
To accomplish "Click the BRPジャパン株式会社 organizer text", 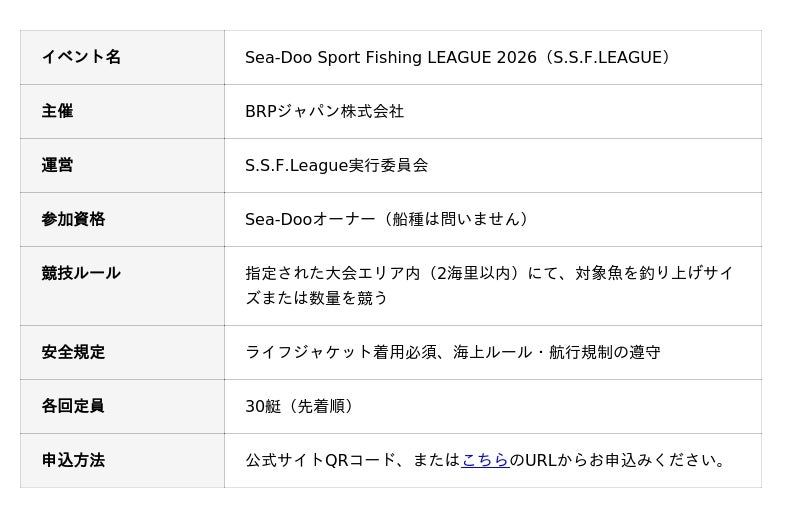I will 325,111.
